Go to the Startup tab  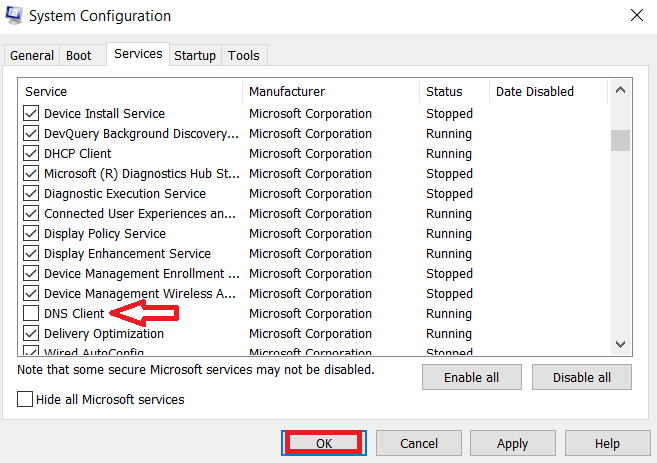(195, 55)
